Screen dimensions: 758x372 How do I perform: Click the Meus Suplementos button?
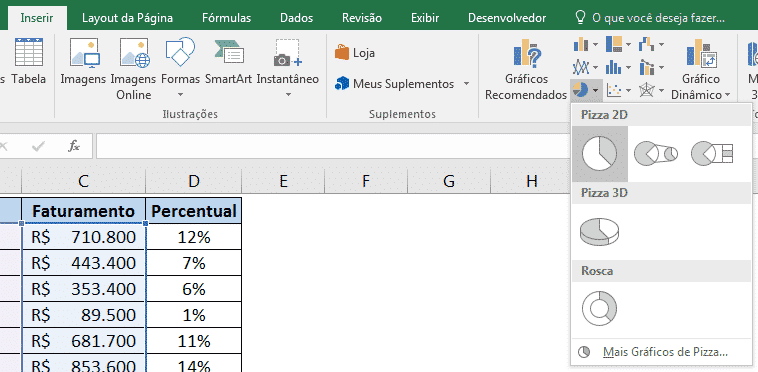point(394,84)
